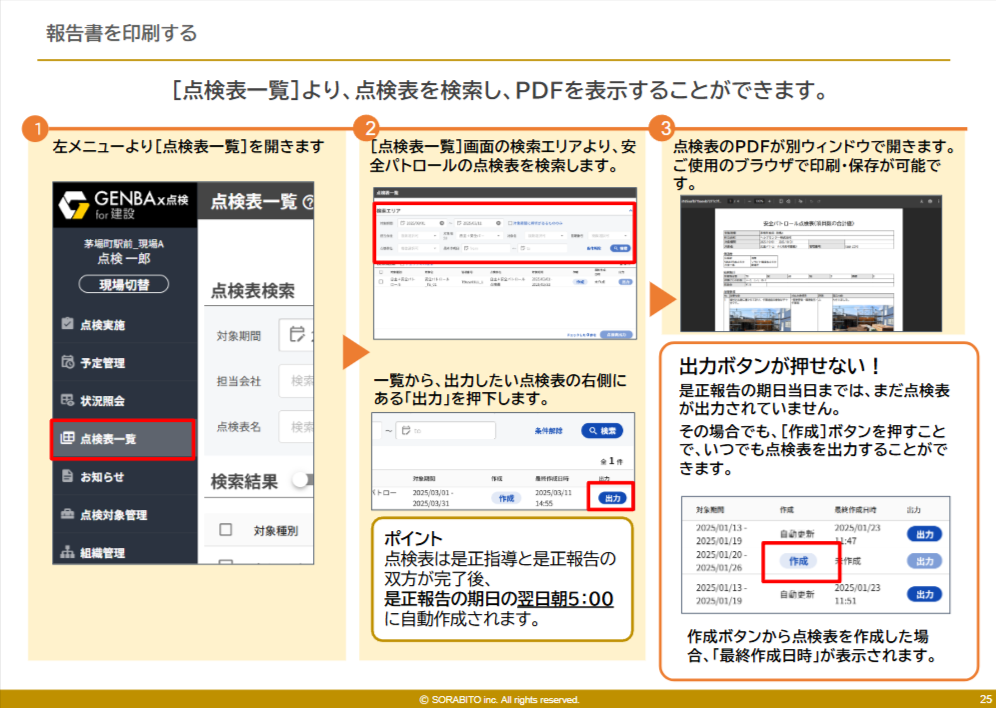Click the help icon beside 点検表一覧 title

[x=308, y=203]
